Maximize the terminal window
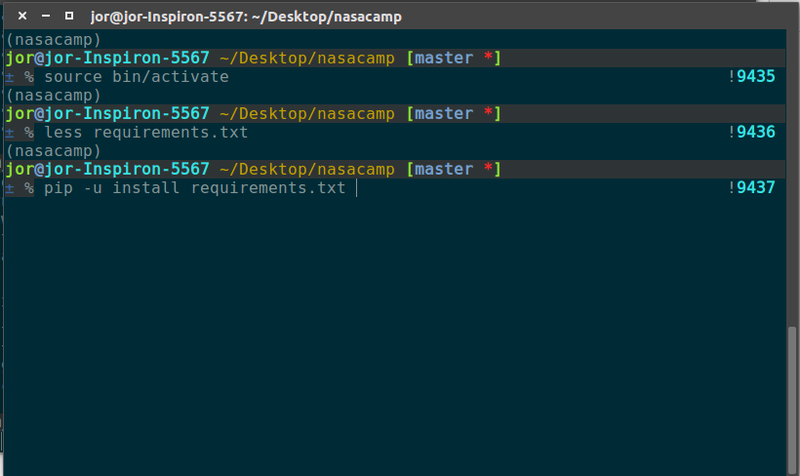 coord(68,17)
